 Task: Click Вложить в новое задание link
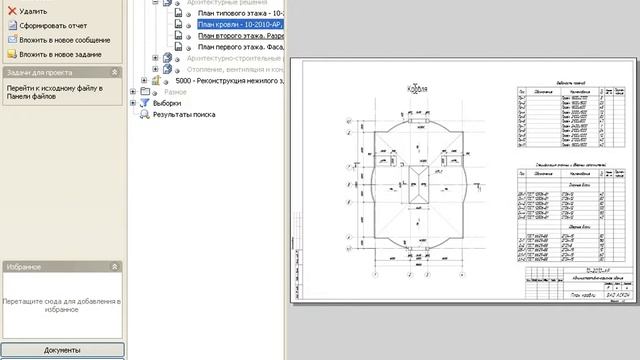tap(60, 54)
